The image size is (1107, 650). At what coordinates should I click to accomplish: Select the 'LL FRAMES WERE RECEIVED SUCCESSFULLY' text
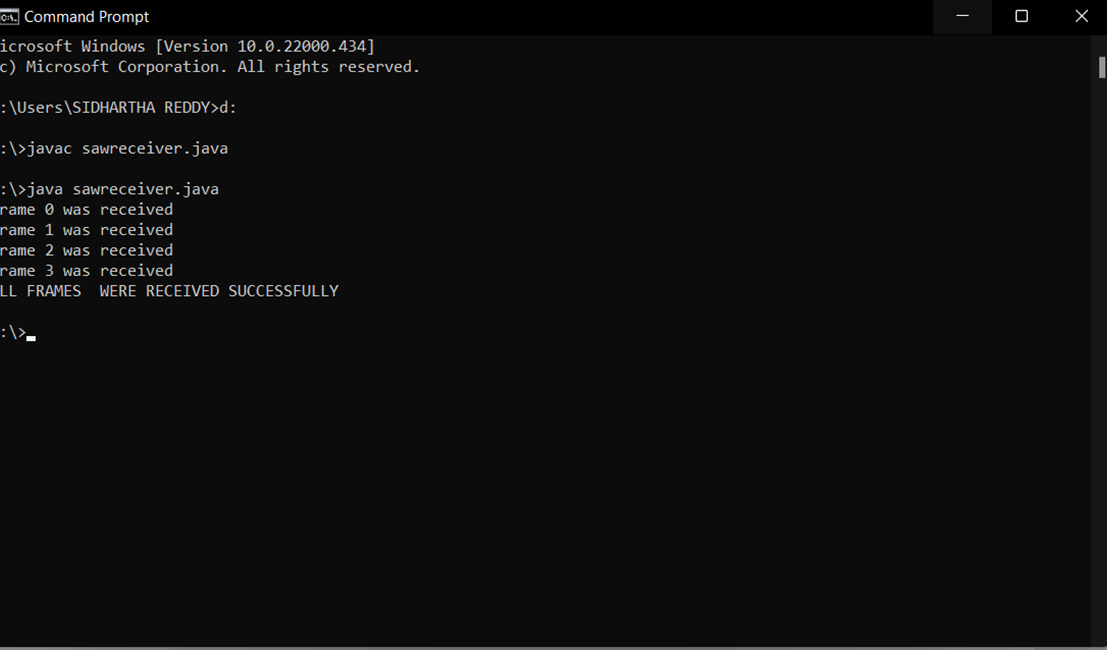[x=169, y=290]
